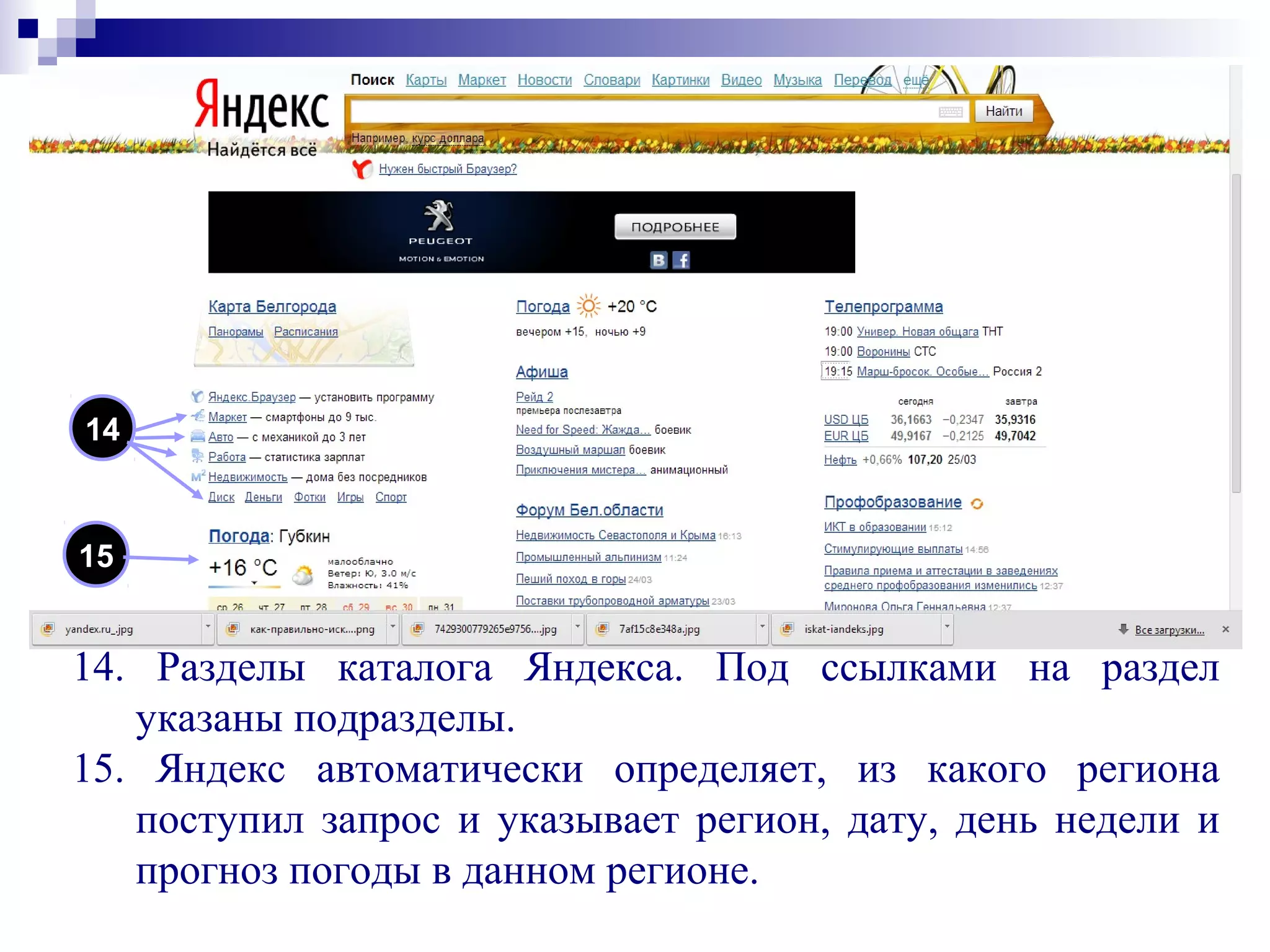Click the Yandex Browser red Y icon

pos(362,169)
